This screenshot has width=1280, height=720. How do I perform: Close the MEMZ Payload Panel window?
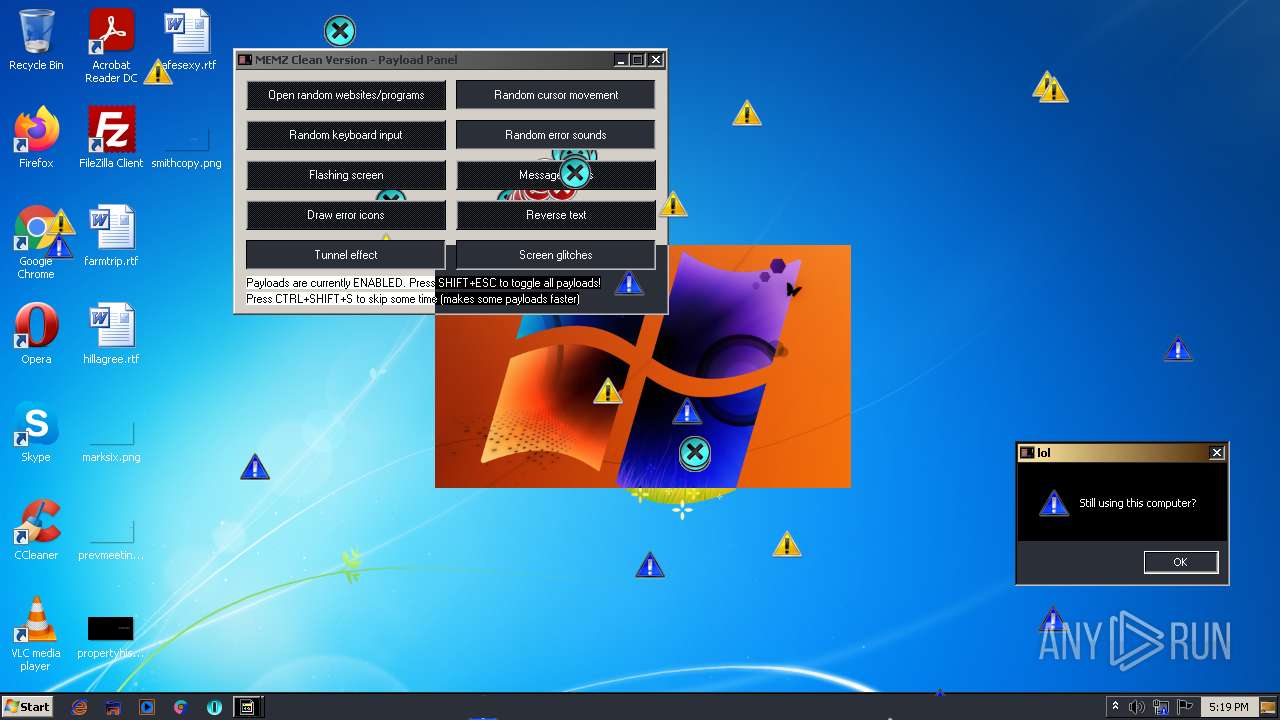656,60
